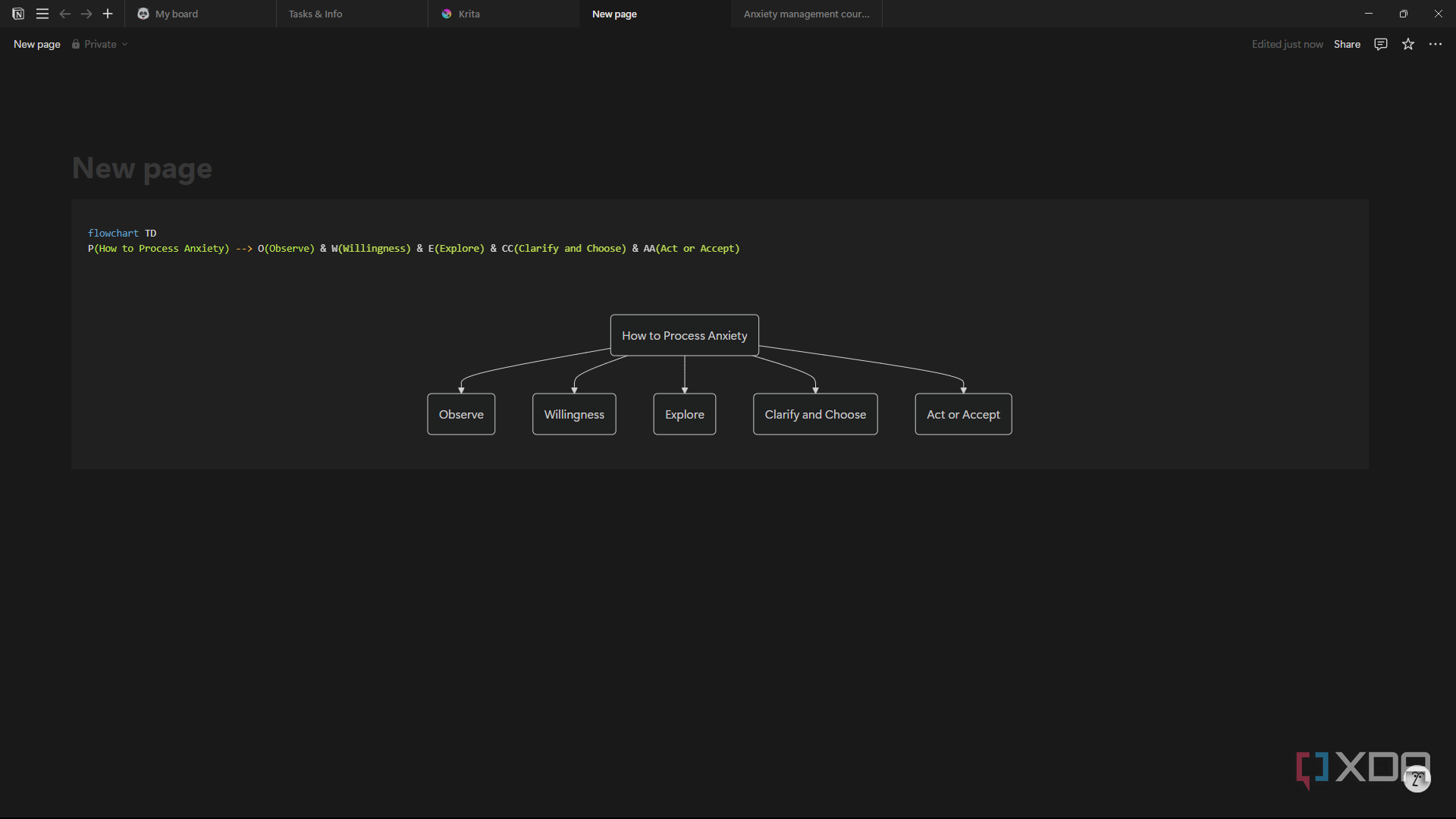Click the New page breadcrumb
Image resolution: width=1456 pixels, height=819 pixels.
point(37,44)
